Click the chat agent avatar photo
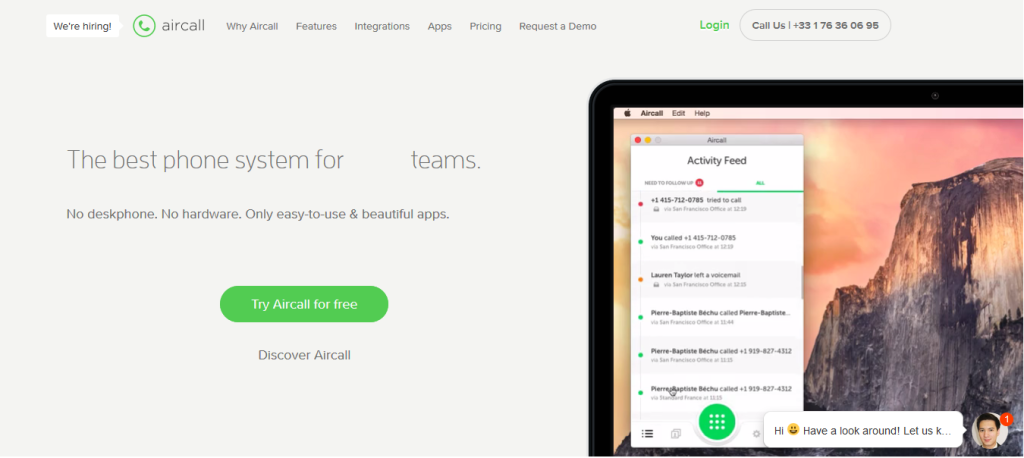1024x458 pixels. click(989, 431)
